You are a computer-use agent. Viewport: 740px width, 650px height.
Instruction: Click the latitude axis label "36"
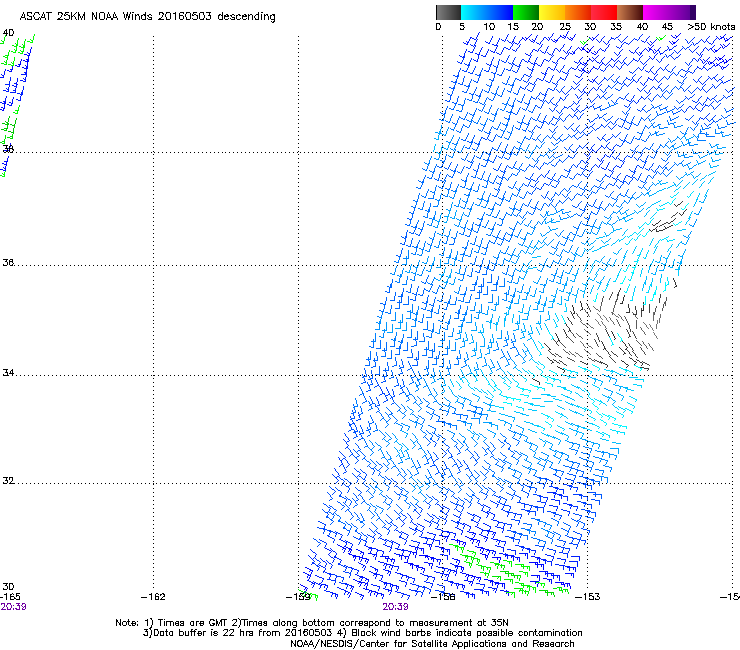pyautogui.click(x=8, y=262)
